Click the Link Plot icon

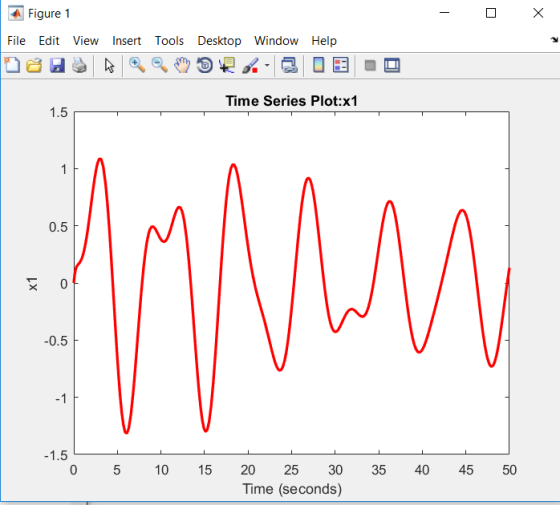pyautogui.click(x=289, y=65)
